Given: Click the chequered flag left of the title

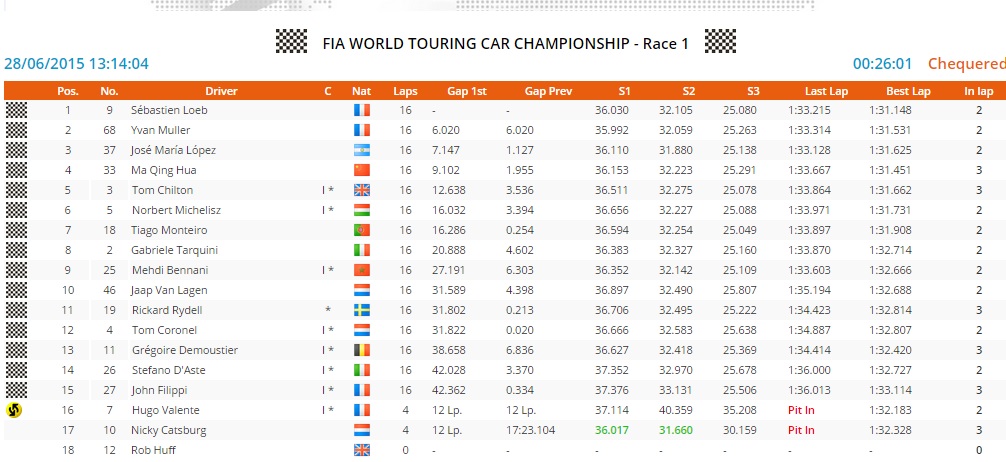Looking at the screenshot, I should pyautogui.click(x=291, y=41).
